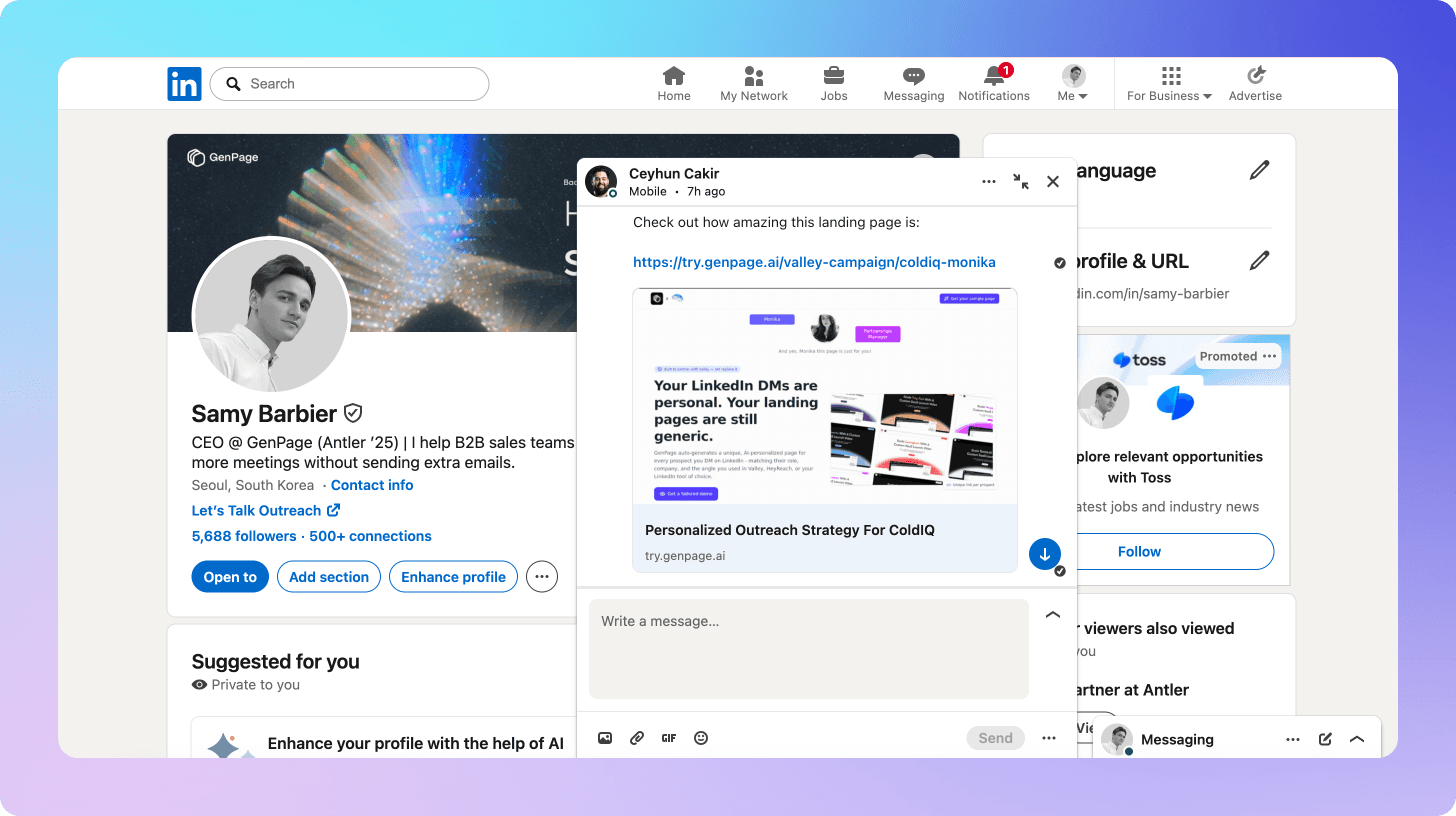The height and width of the screenshot is (816, 1456).
Task: Open more compose options ellipsis beside Send
Action: tap(1049, 738)
